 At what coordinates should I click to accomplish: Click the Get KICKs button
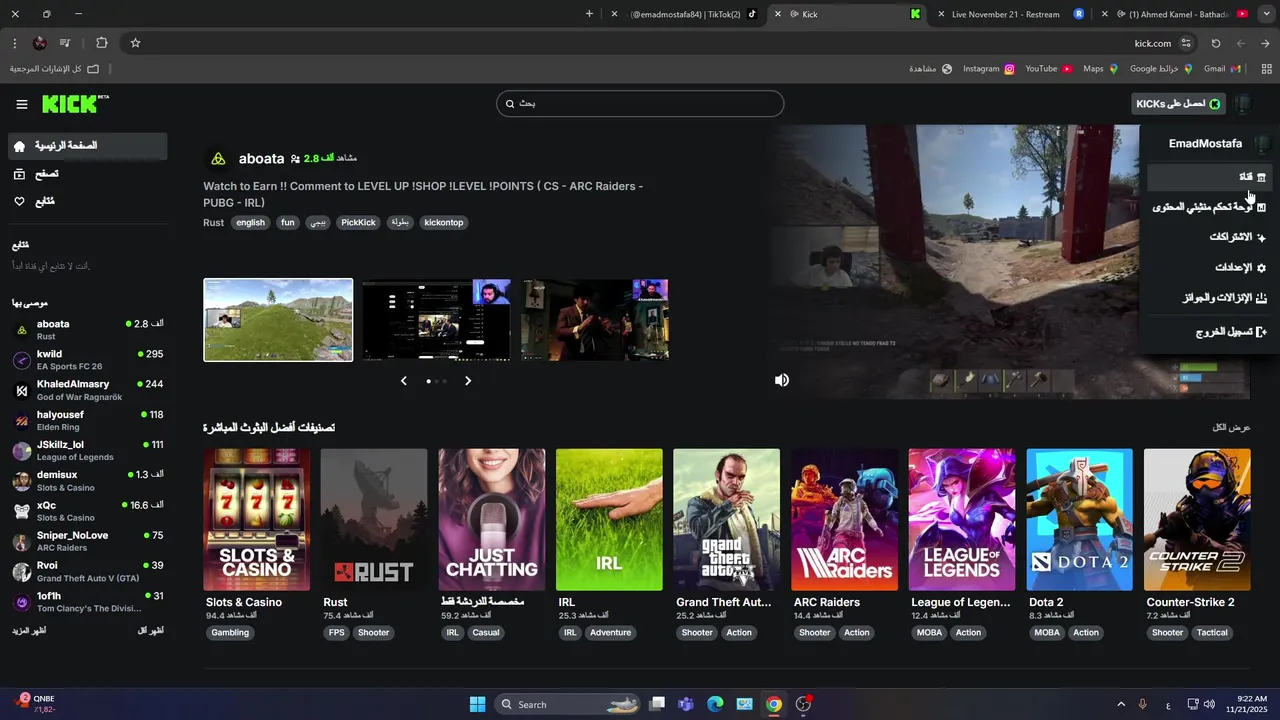click(x=1178, y=104)
